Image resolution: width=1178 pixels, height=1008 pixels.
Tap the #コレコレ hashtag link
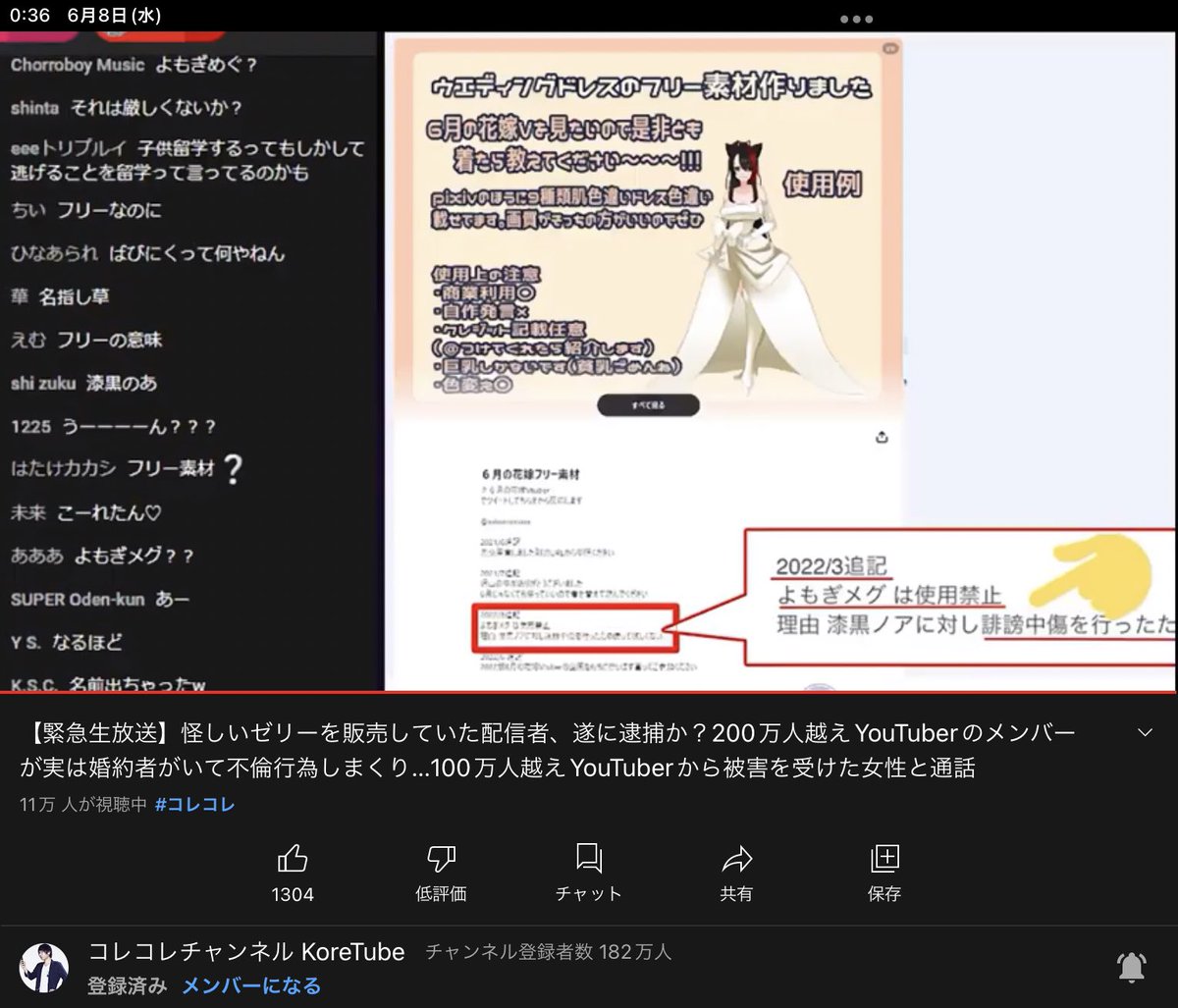click(x=195, y=805)
